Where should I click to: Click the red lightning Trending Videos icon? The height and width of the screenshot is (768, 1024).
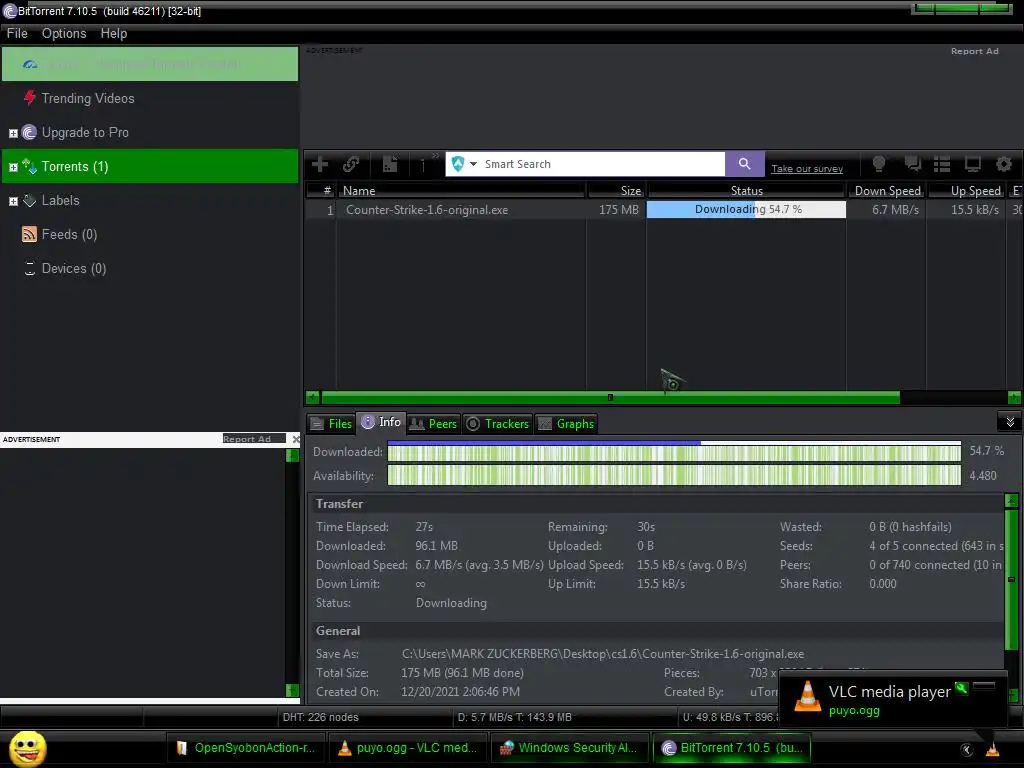29,98
